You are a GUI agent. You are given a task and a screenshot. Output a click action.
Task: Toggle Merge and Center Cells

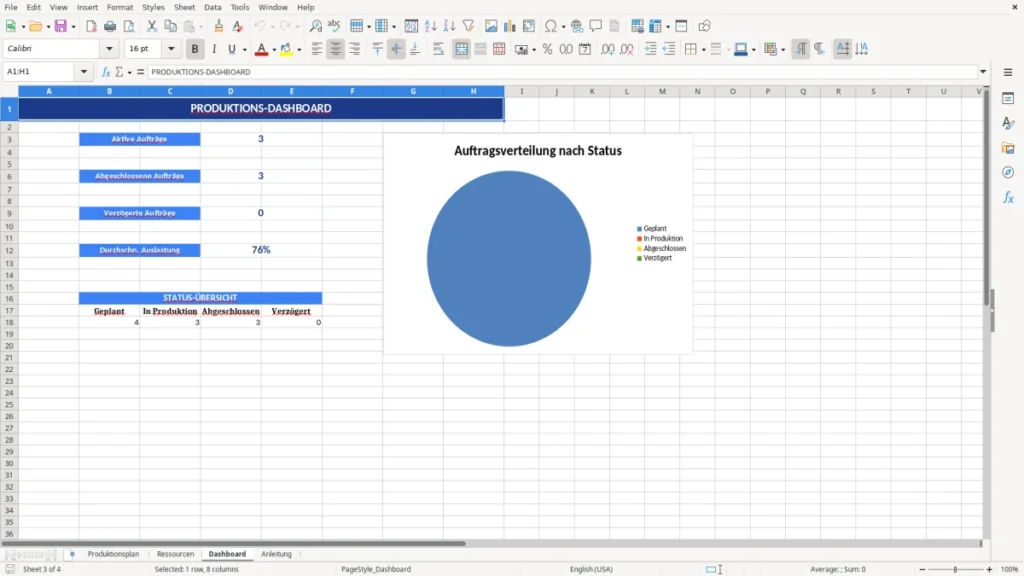[x=462, y=49]
